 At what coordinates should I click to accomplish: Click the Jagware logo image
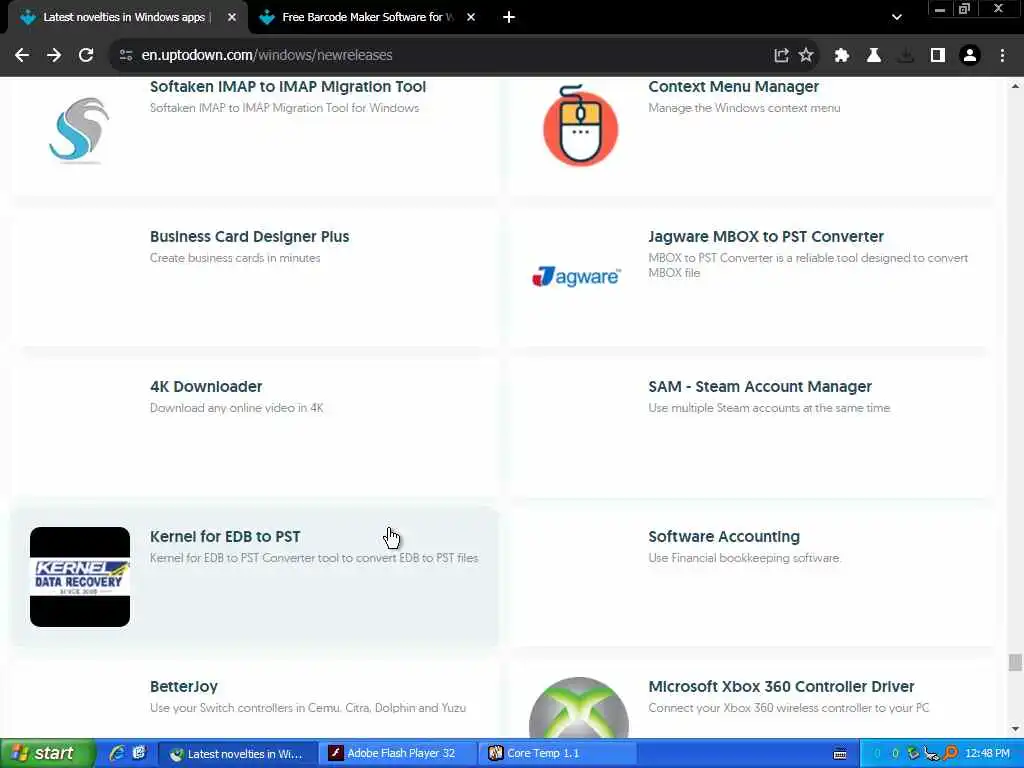(x=576, y=277)
